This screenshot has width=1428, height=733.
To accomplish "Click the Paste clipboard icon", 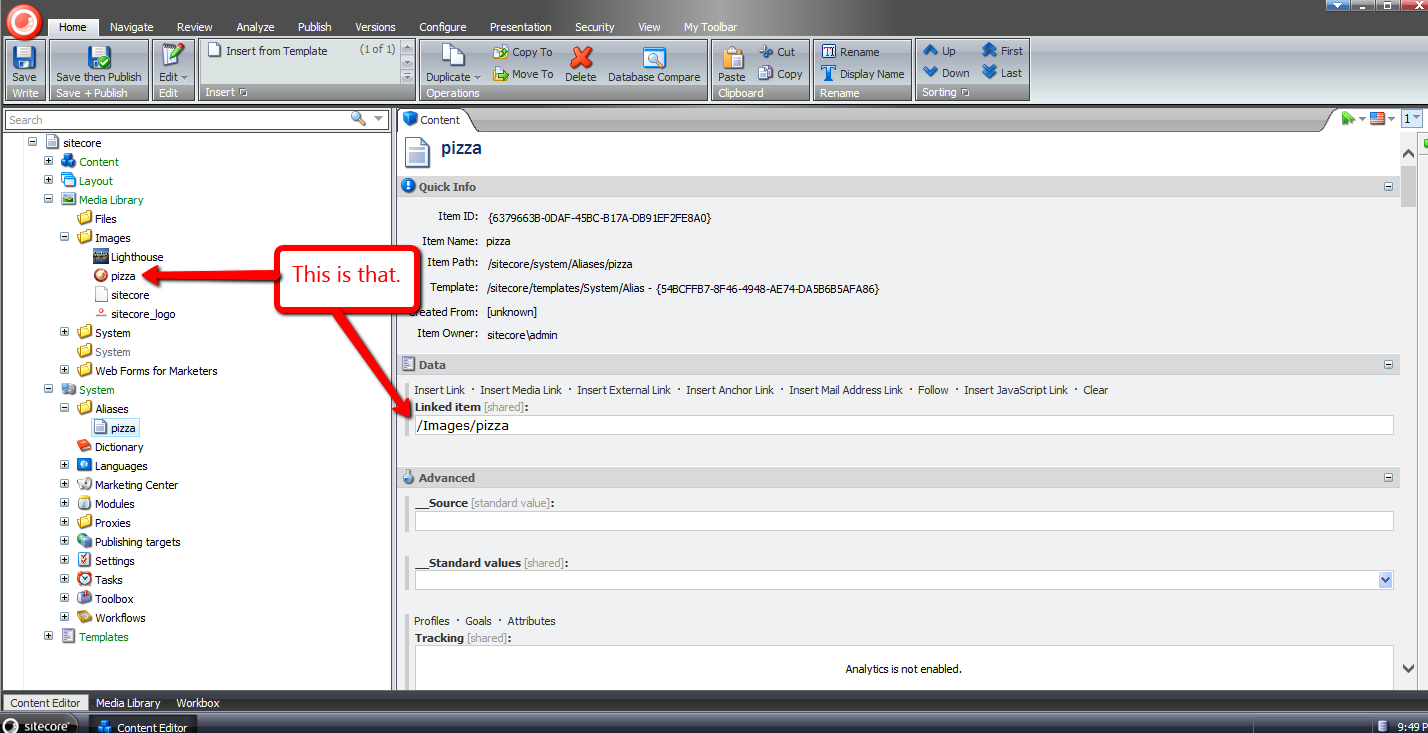I will tap(732, 58).
